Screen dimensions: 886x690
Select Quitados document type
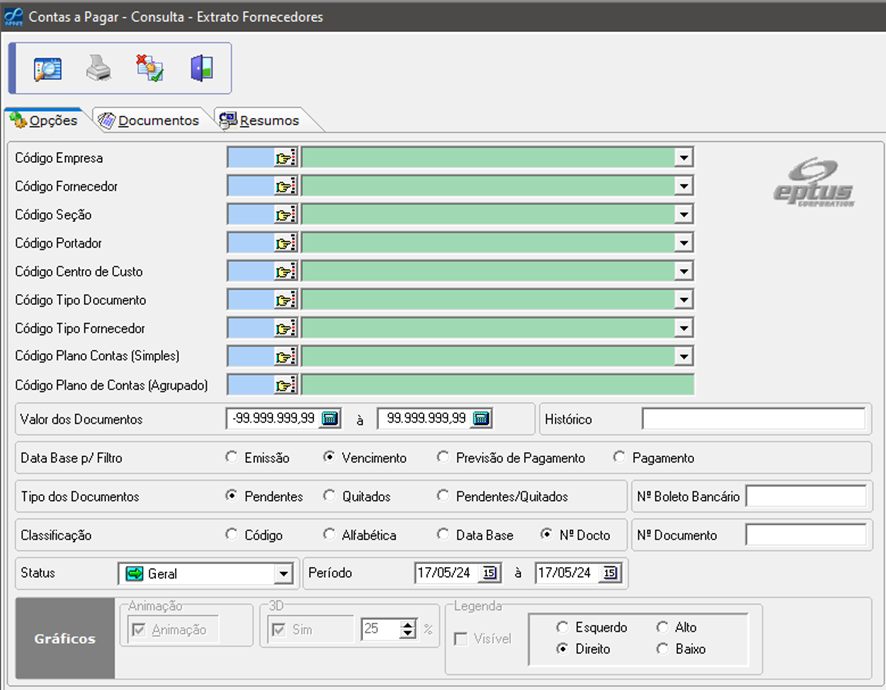(330, 496)
